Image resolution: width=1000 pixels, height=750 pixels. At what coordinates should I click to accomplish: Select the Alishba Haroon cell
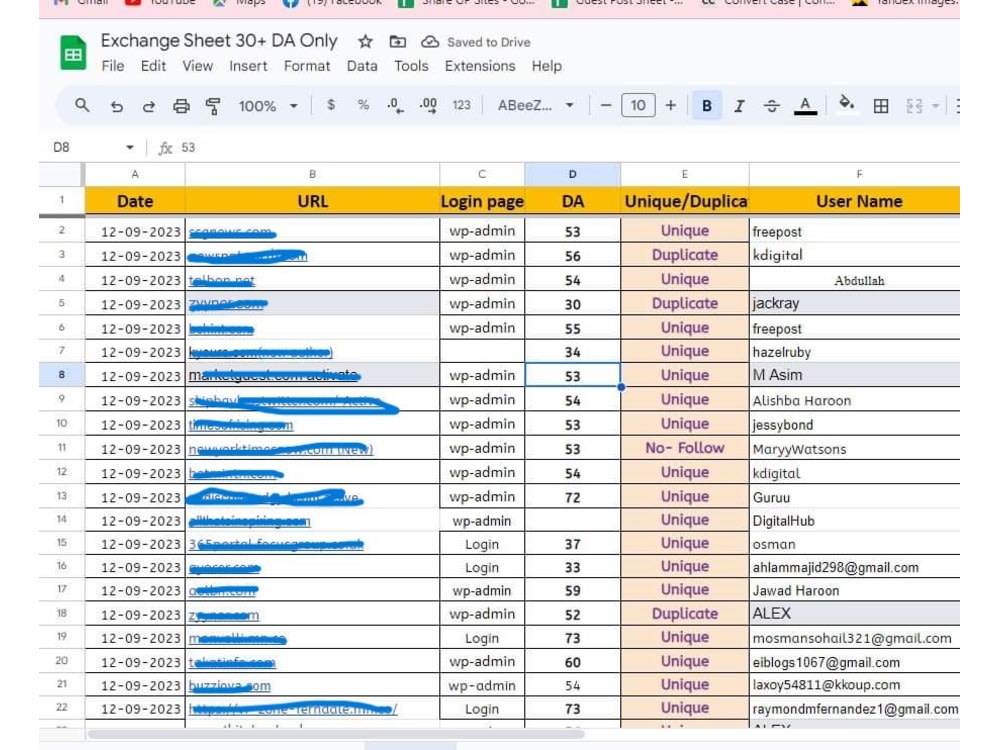click(855, 400)
